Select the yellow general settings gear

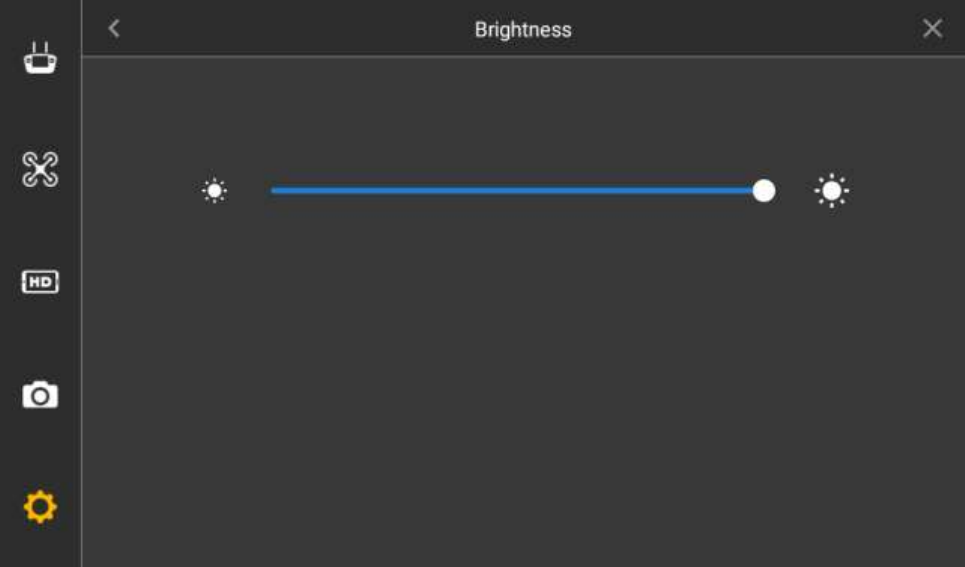(x=40, y=507)
